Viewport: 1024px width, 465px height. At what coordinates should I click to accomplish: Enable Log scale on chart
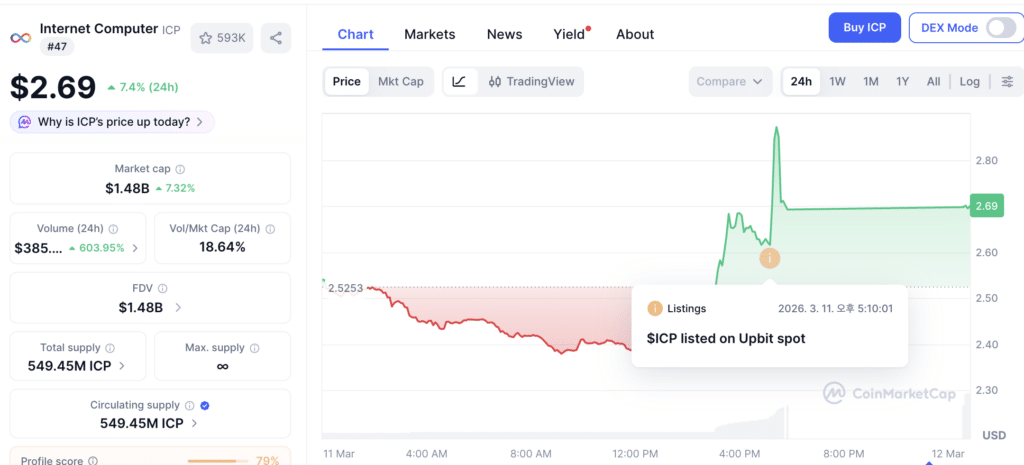pos(969,82)
